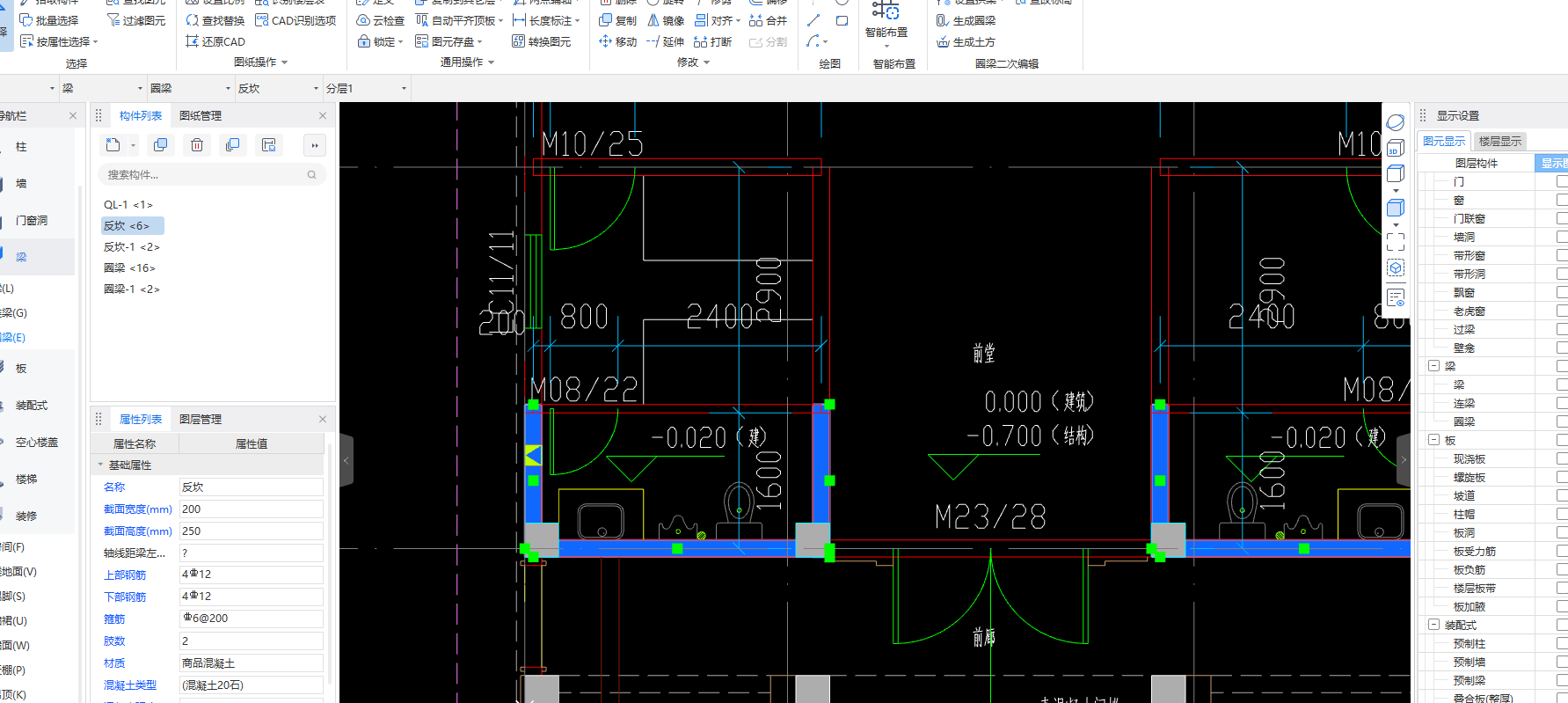Switch to 3D view cube icon
The image size is (1568, 703).
(1396, 149)
